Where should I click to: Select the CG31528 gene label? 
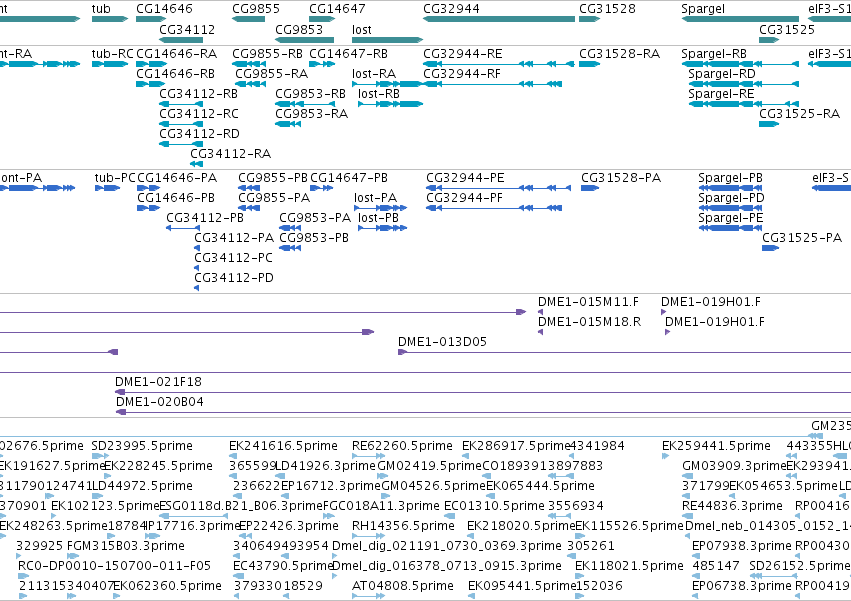pyautogui.click(x=607, y=9)
